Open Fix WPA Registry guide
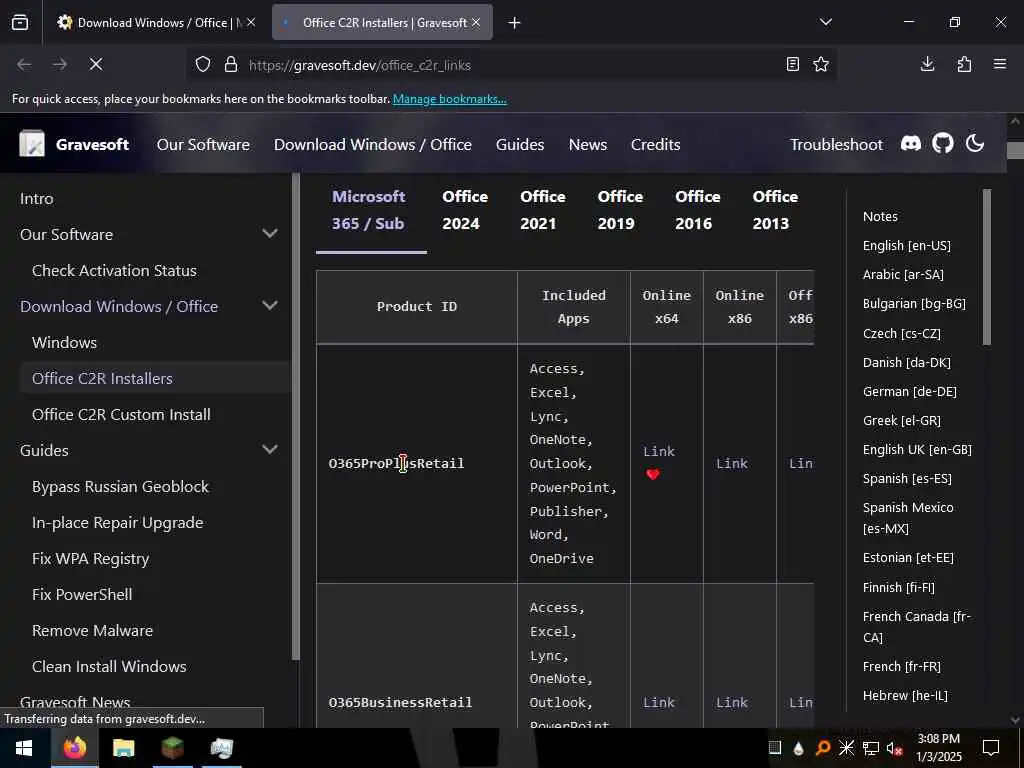1024x768 pixels. tap(90, 558)
